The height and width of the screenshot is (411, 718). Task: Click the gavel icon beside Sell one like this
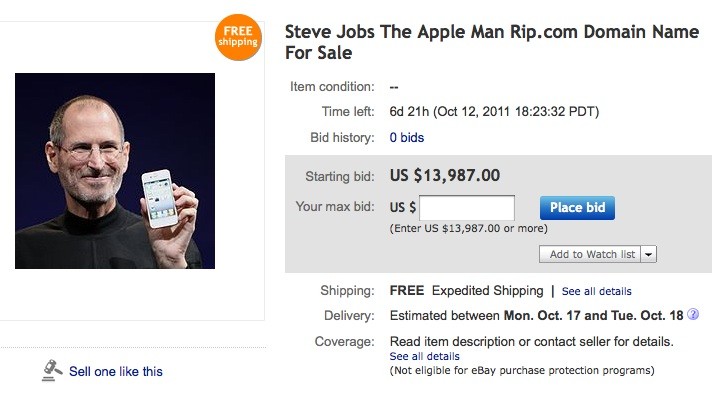click(53, 370)
